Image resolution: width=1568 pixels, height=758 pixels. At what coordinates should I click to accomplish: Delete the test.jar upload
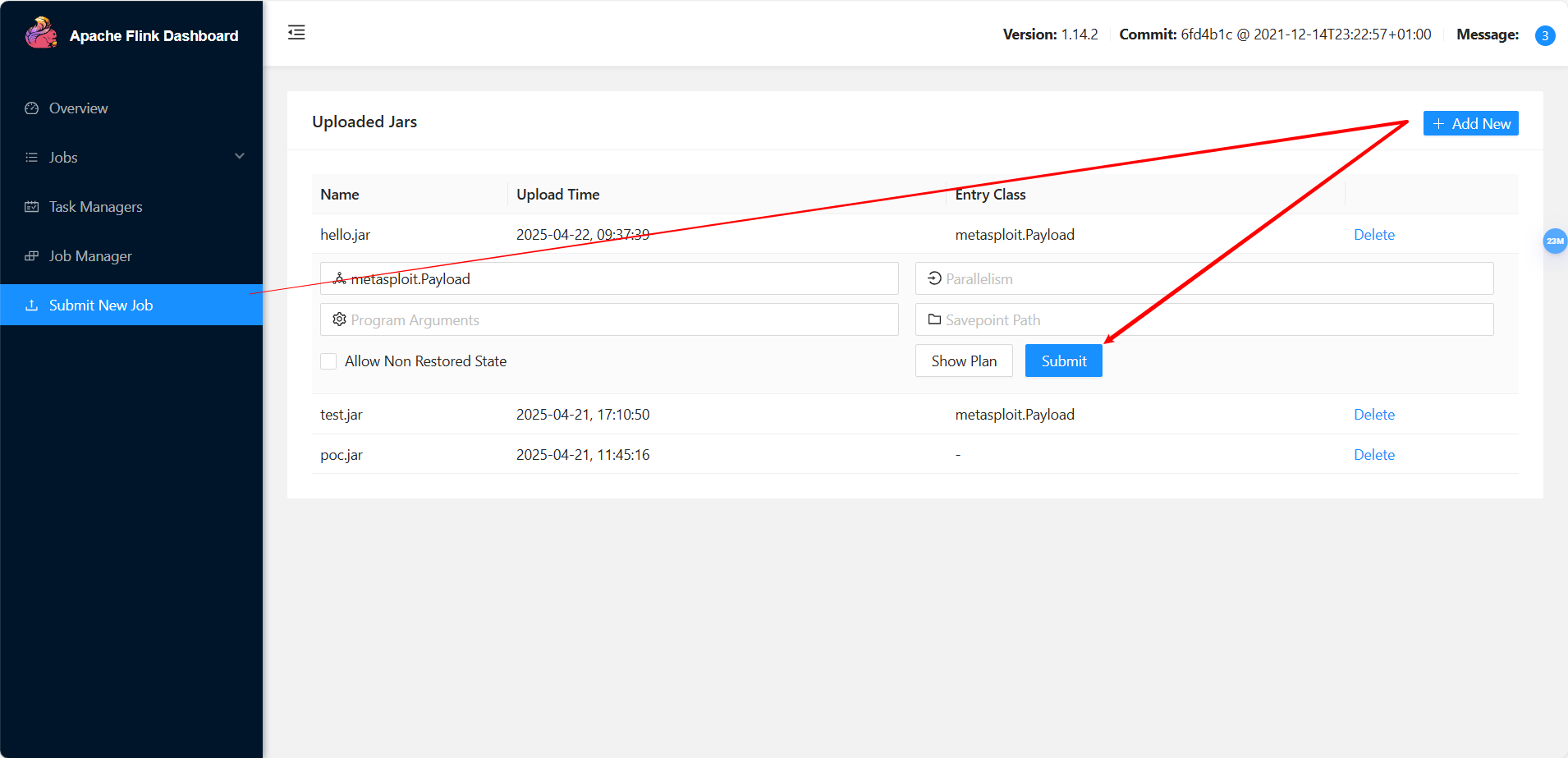click(x=1373, y=415)
